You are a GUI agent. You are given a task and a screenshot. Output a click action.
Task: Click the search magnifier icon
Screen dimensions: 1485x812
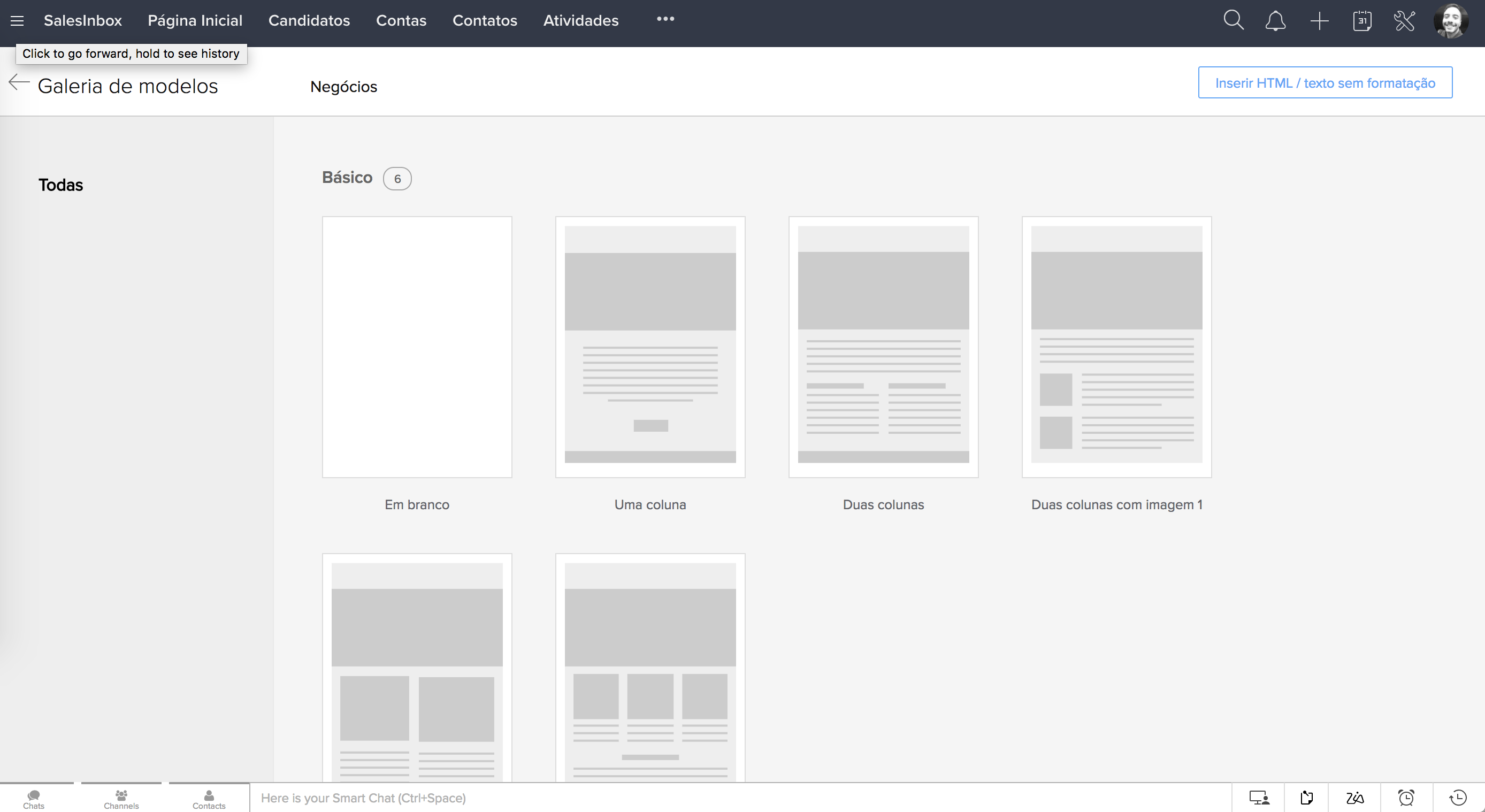tap(1233, 21)
